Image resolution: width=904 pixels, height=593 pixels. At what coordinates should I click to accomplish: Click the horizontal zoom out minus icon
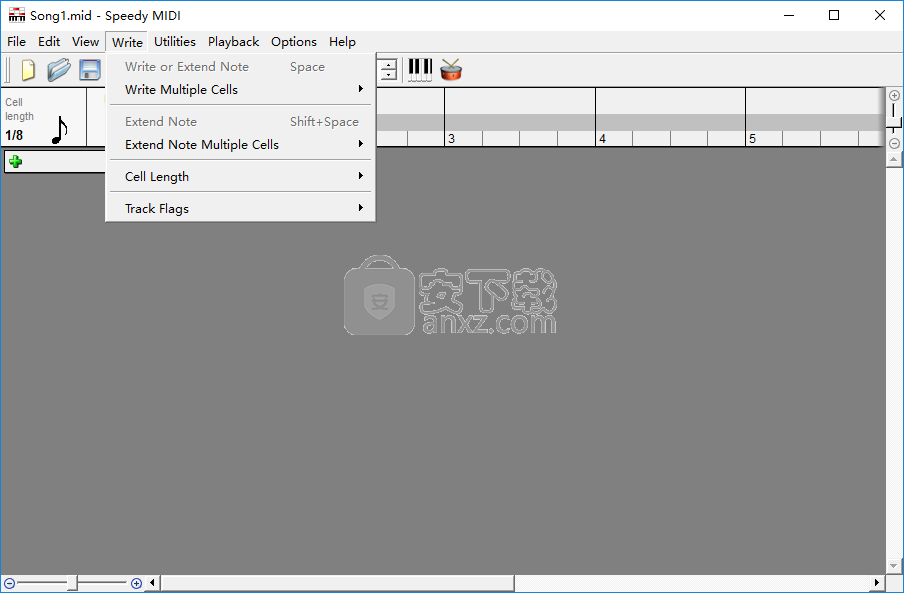click(9, 583)
